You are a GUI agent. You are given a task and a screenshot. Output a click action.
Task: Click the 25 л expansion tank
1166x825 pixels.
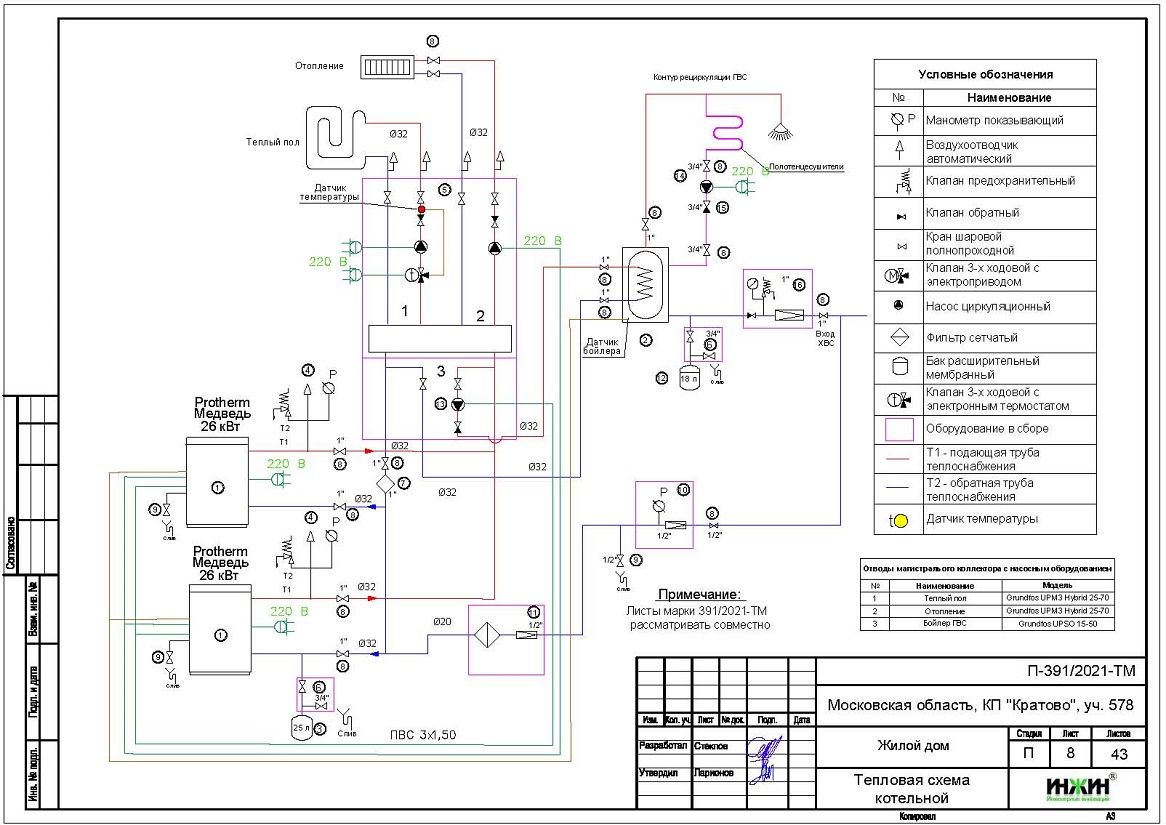(x=301, y=728)
